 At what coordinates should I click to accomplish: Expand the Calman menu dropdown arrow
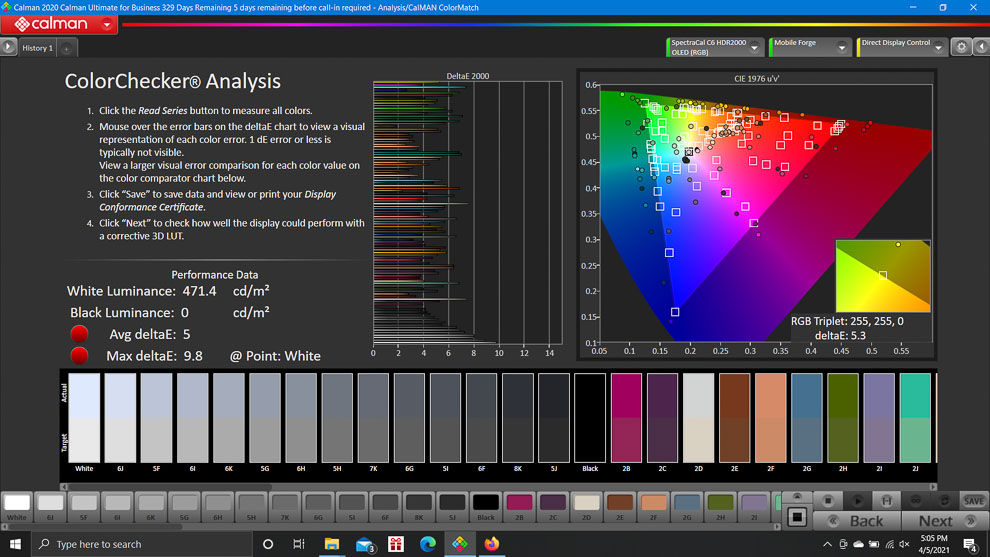pos(107,25)
